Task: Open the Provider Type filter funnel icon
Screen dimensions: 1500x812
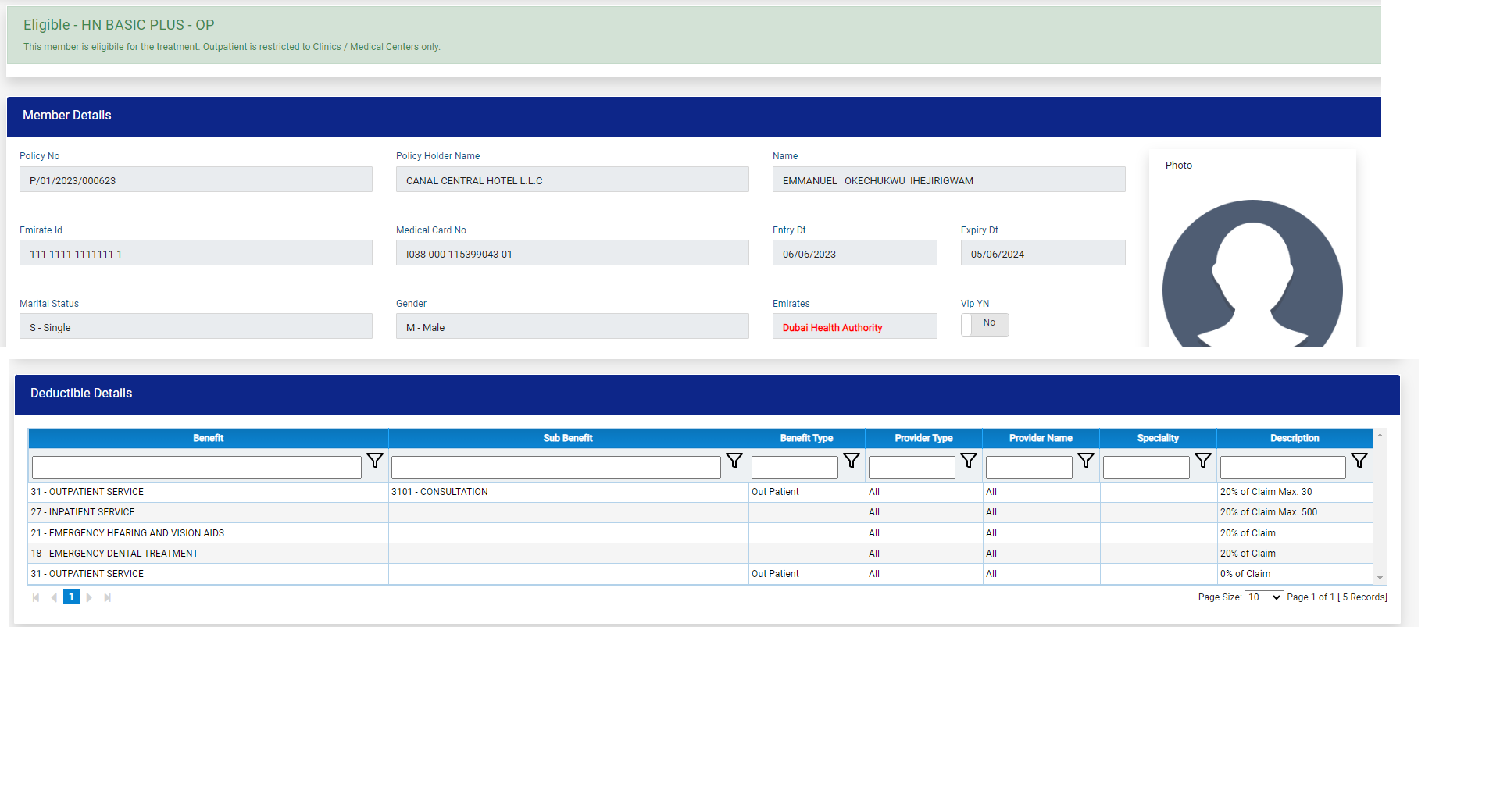Action: tap(969, 461)
